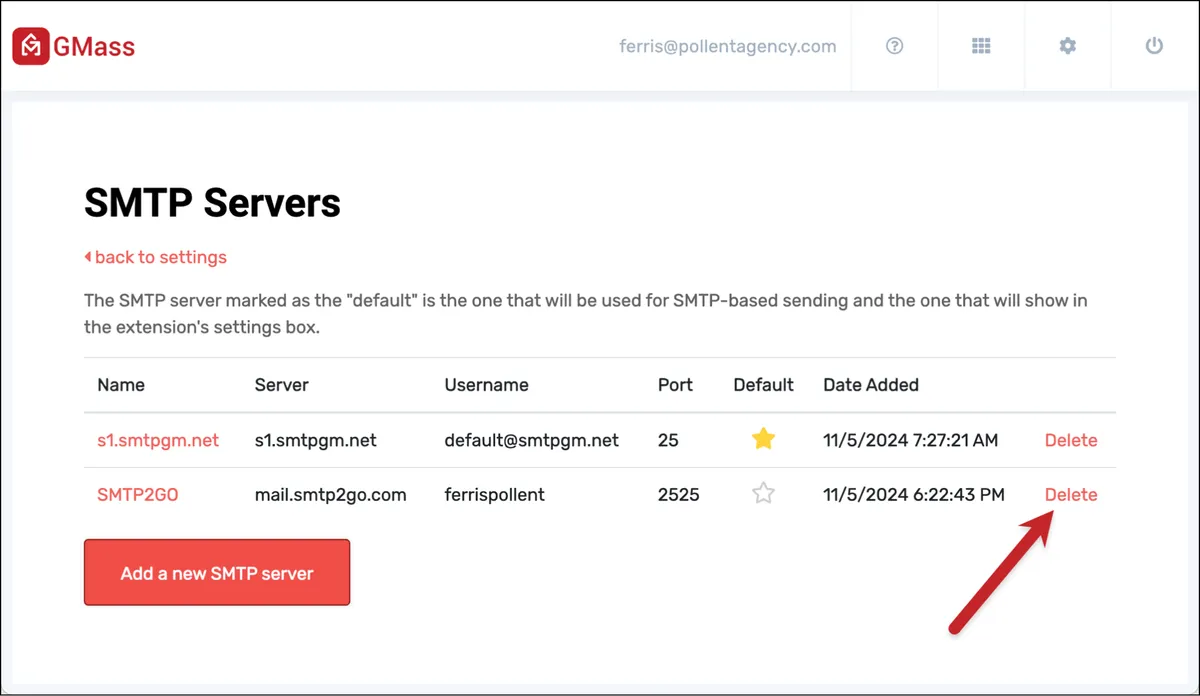Select the mail.smtp2go.com server cell

(x=331, y=494)
